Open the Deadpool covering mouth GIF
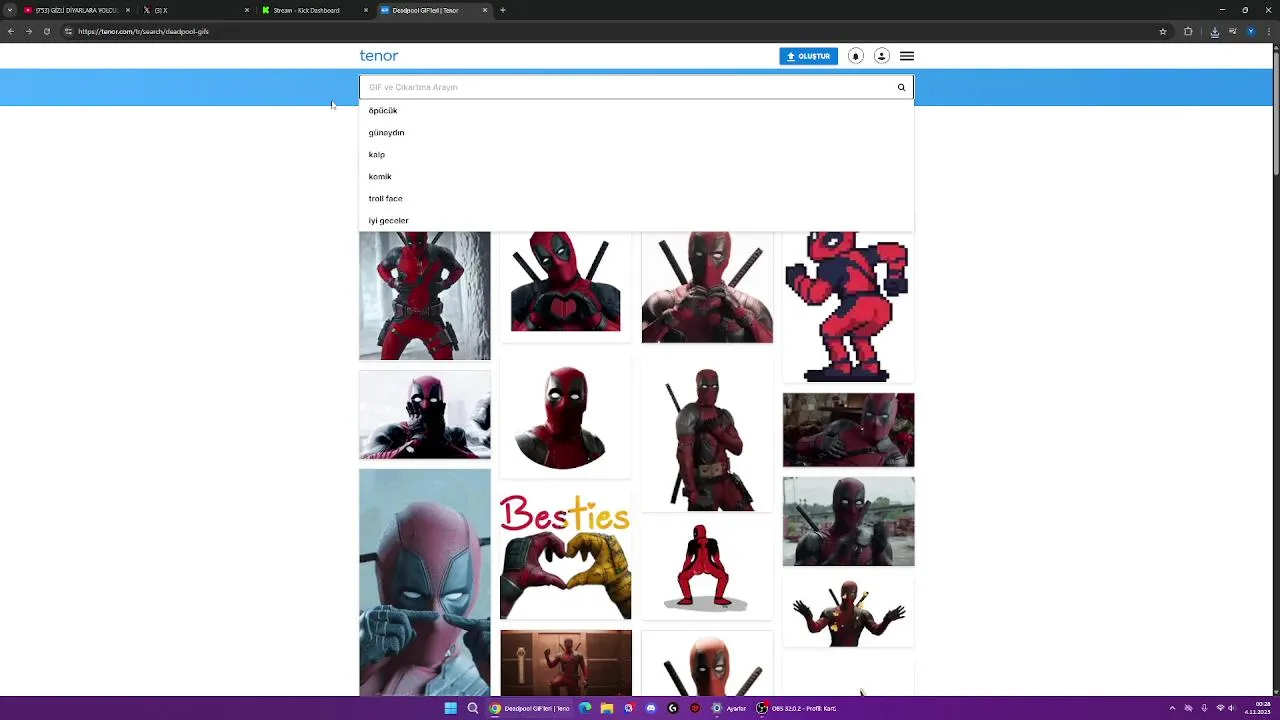The height and width of the screenshot is (720, 1280). [x=425, y=415]
